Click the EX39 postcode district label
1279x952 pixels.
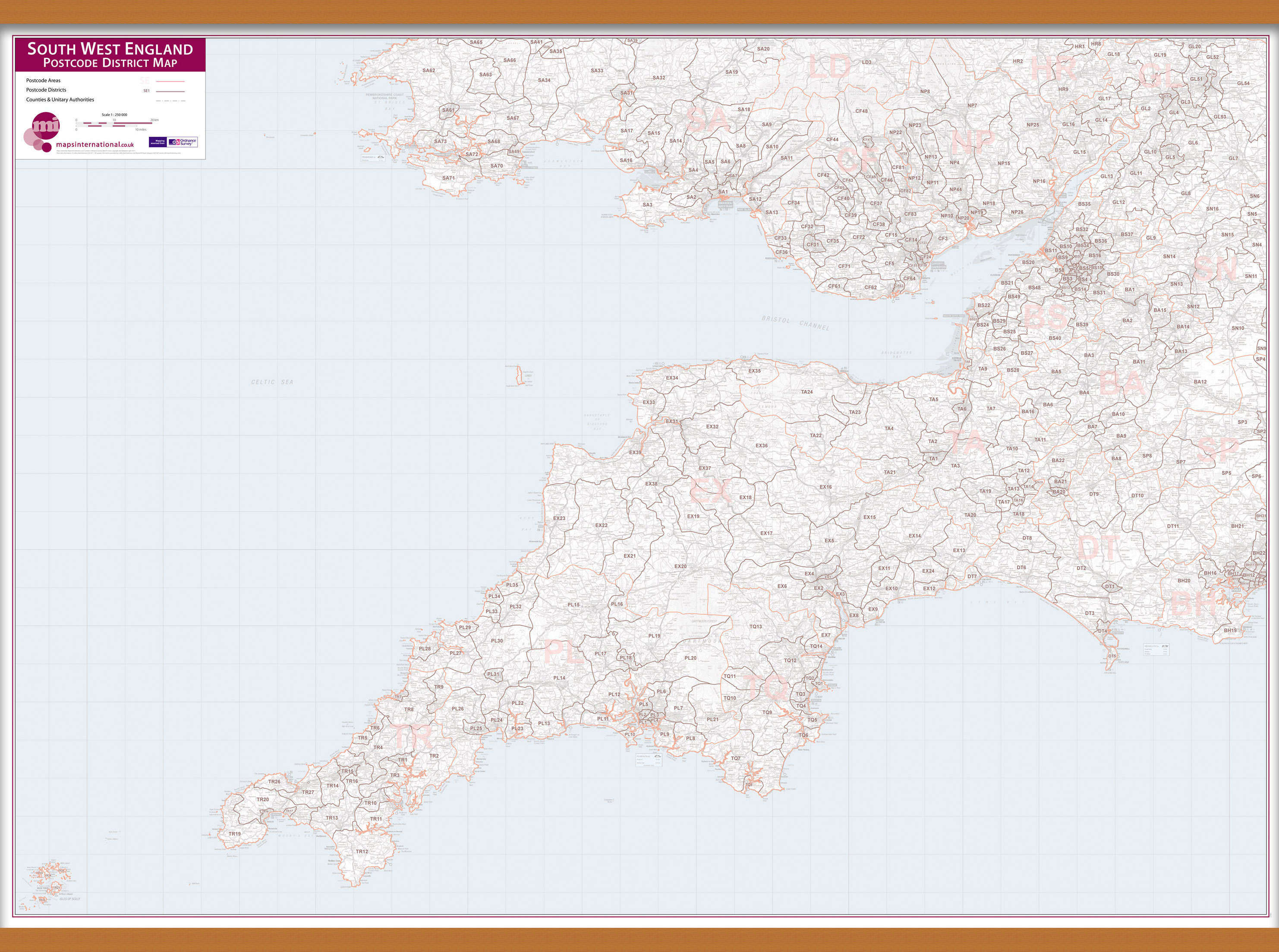[x=635, y=452]
